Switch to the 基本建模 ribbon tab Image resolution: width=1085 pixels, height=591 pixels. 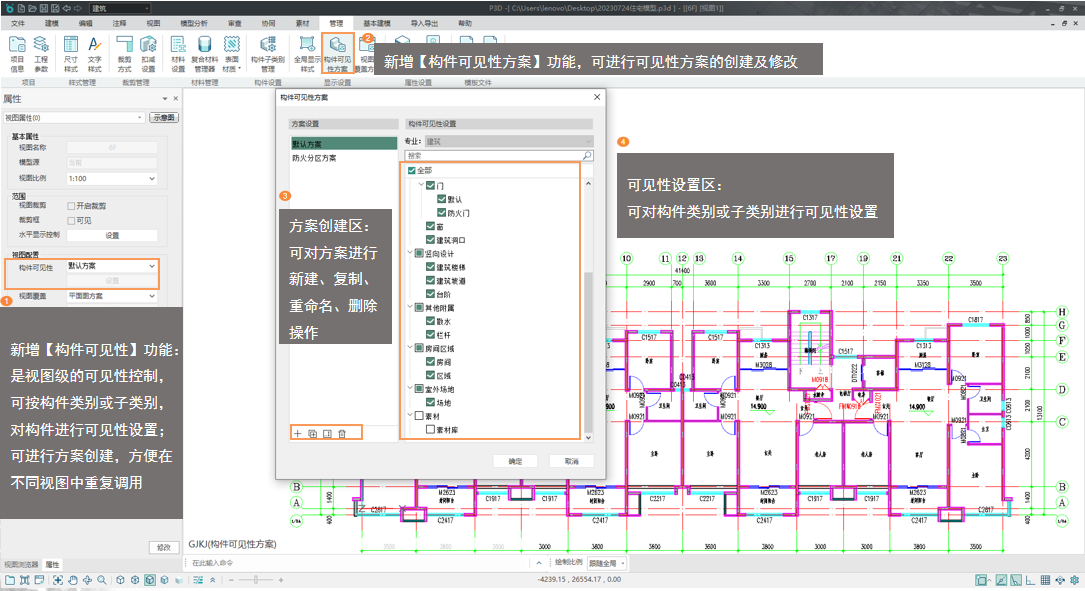point(377,22)
